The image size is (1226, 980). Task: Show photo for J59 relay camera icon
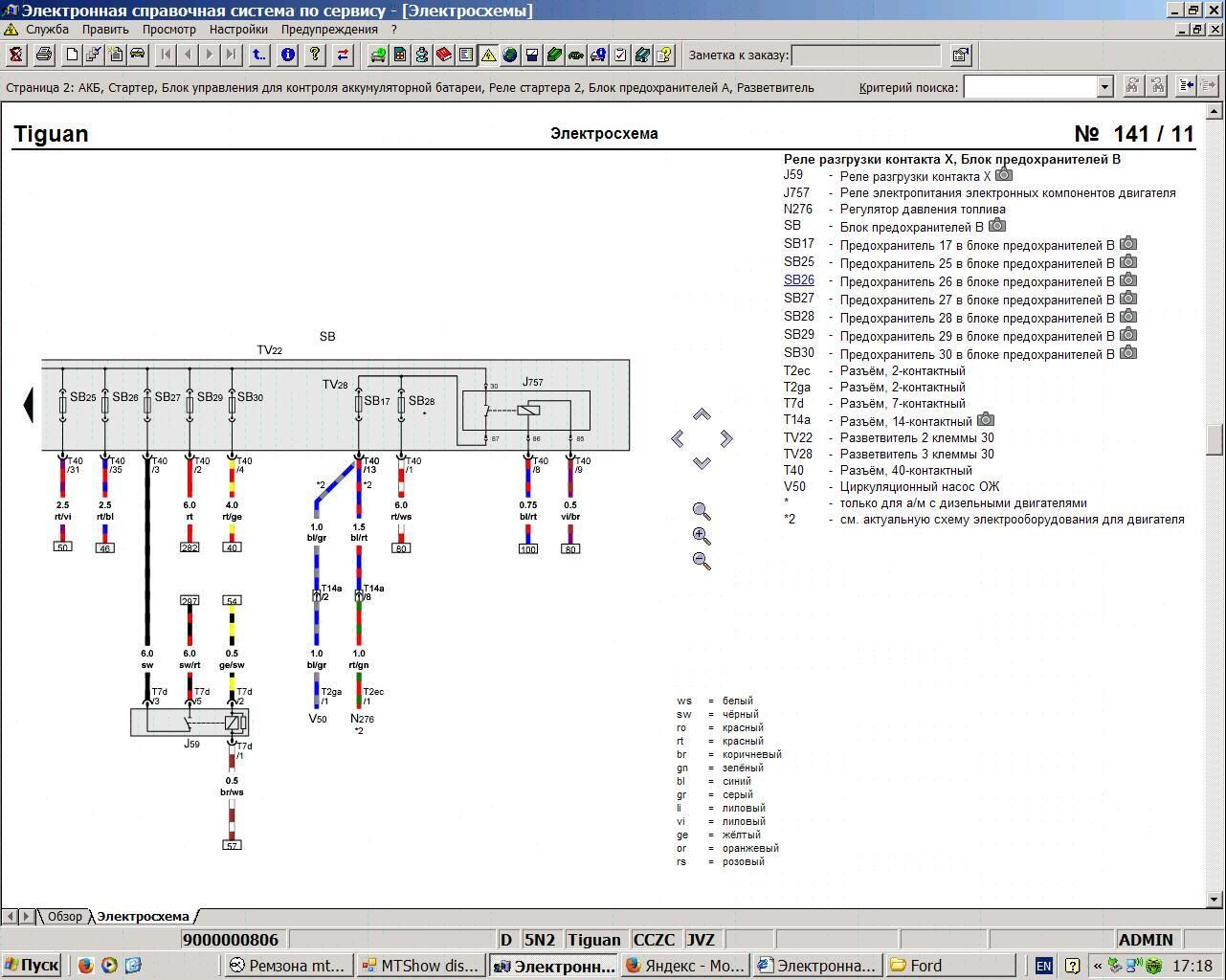pos(1004,175)
